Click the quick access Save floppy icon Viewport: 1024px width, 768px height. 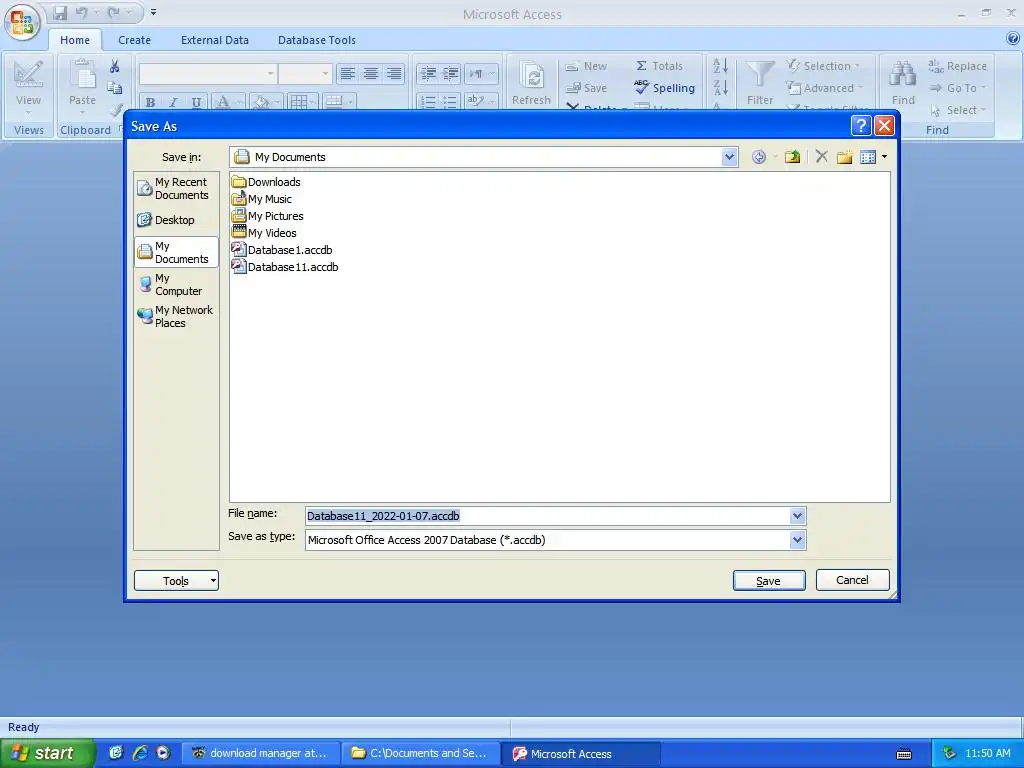click(60, 12)
